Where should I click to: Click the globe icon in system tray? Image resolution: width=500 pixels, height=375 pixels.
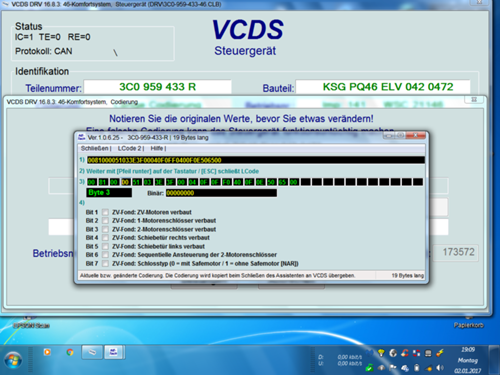[393, 353]
